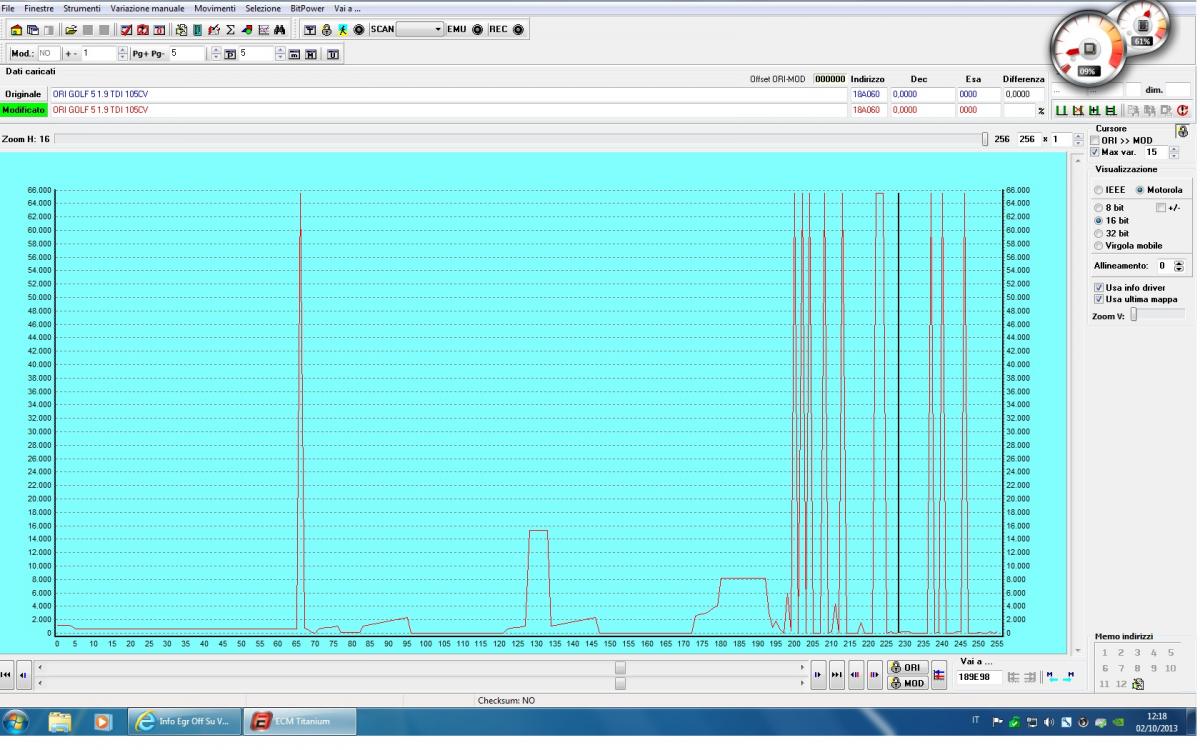
Task: Open Windows Media Player from taskbar
Action: (102, 721)
